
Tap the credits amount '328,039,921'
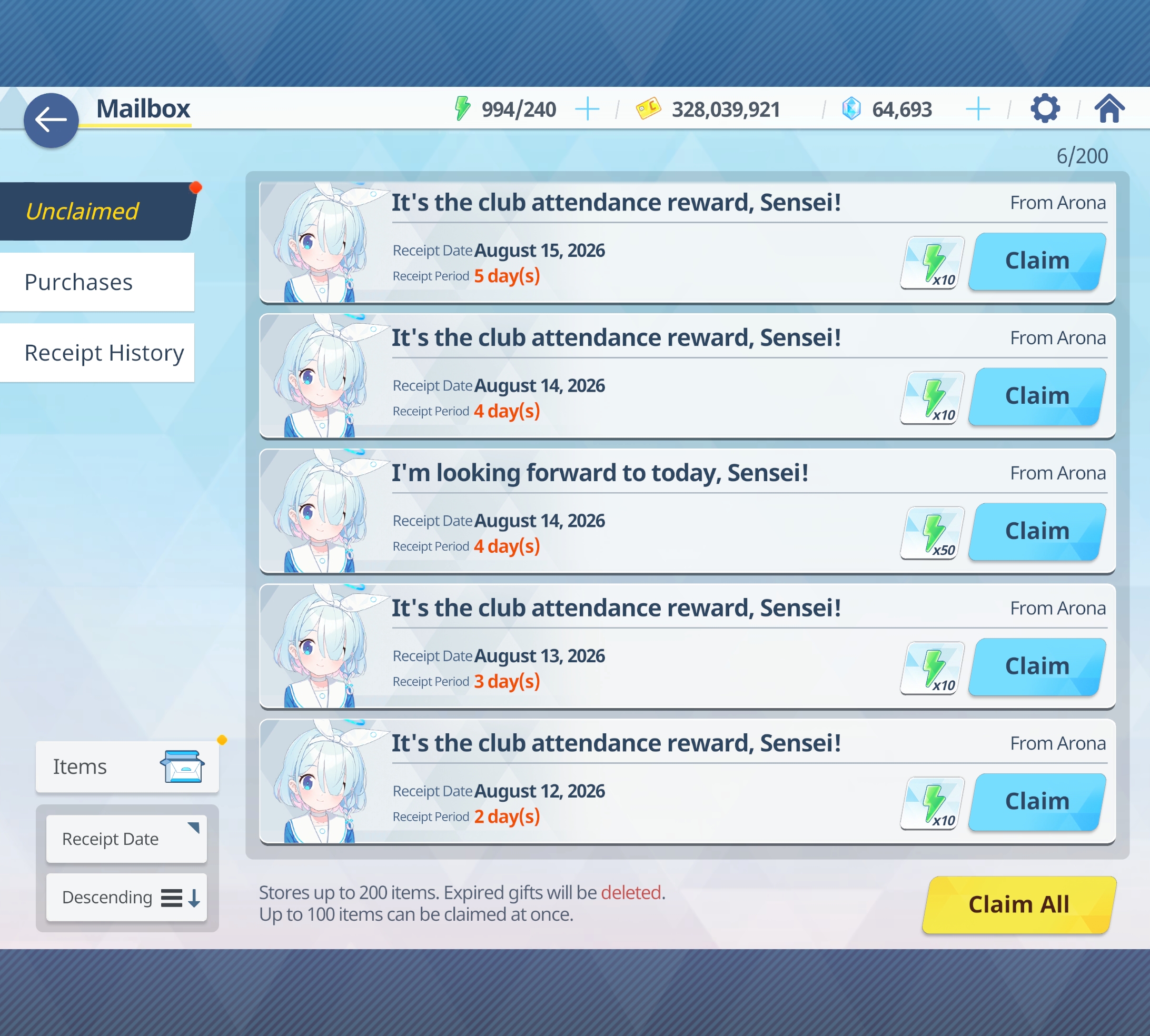point(726,109)
